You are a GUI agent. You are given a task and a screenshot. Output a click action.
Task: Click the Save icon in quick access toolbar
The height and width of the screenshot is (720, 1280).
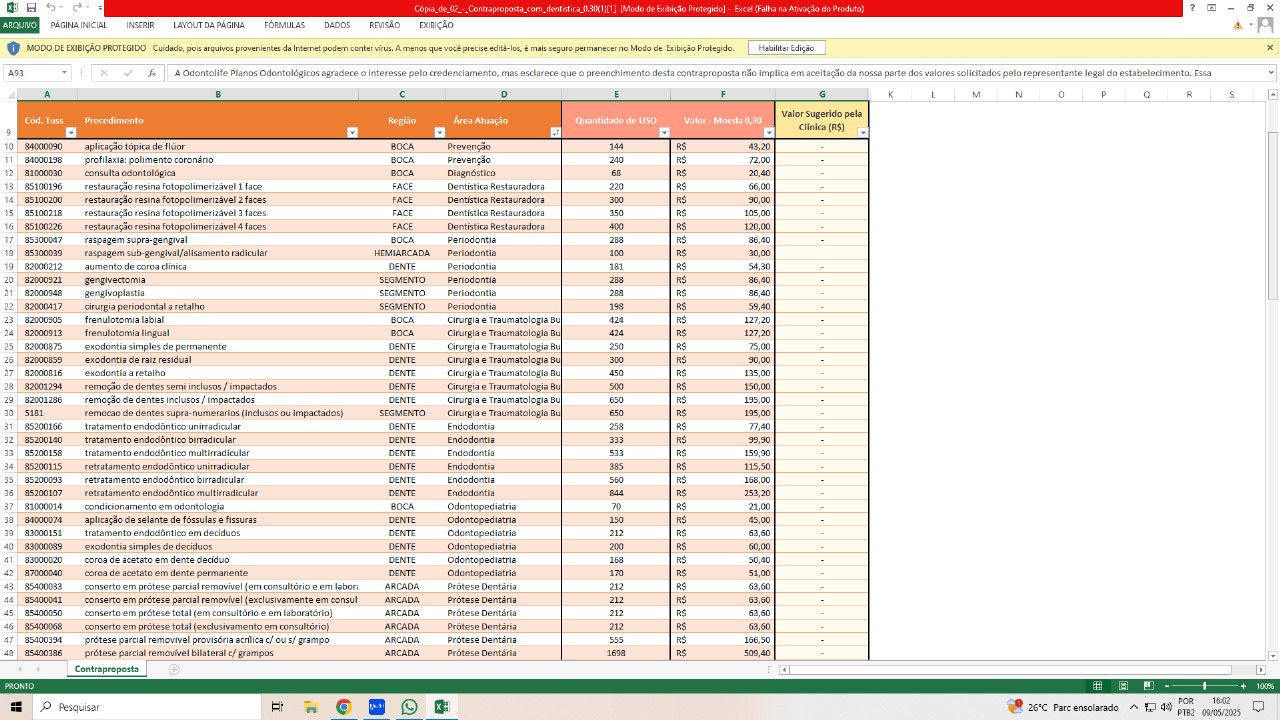coord(31,8)
